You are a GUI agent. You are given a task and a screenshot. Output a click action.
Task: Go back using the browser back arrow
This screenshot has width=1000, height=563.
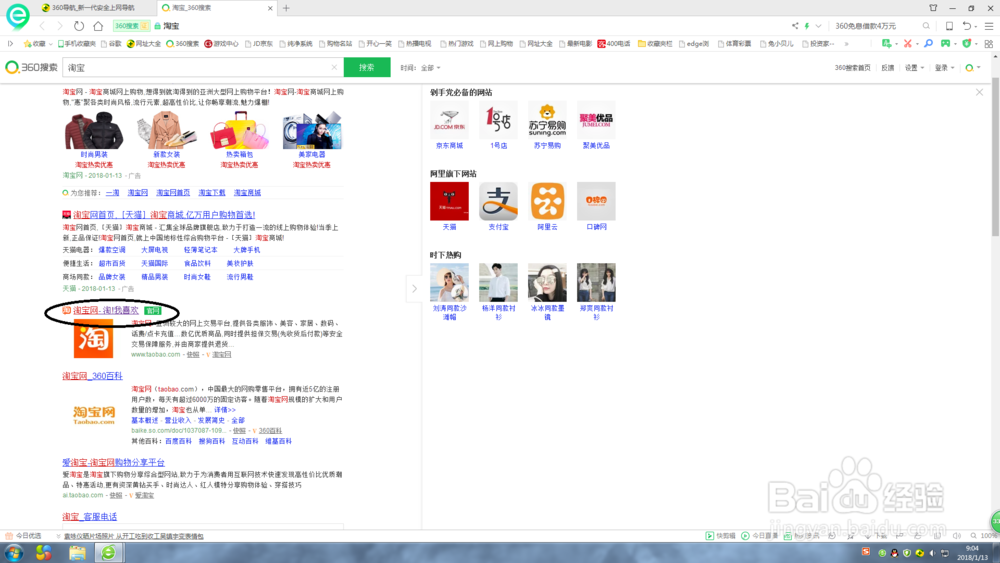pos(42,26)
